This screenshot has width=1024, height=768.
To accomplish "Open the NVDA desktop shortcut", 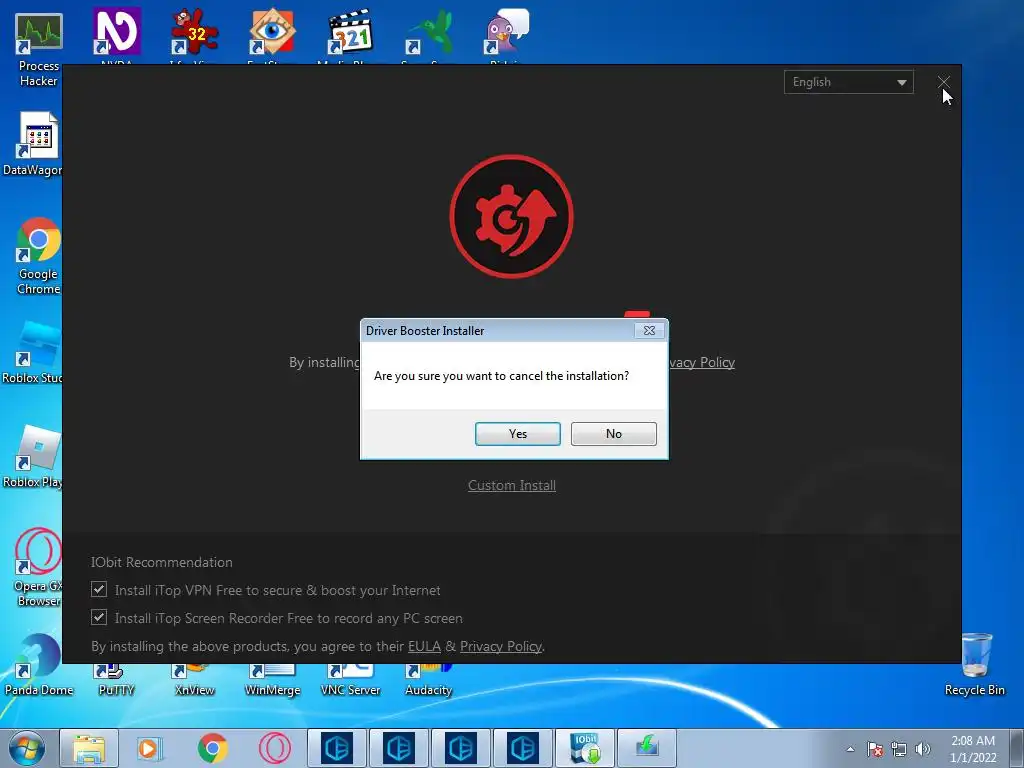I will tap(117, 35).
